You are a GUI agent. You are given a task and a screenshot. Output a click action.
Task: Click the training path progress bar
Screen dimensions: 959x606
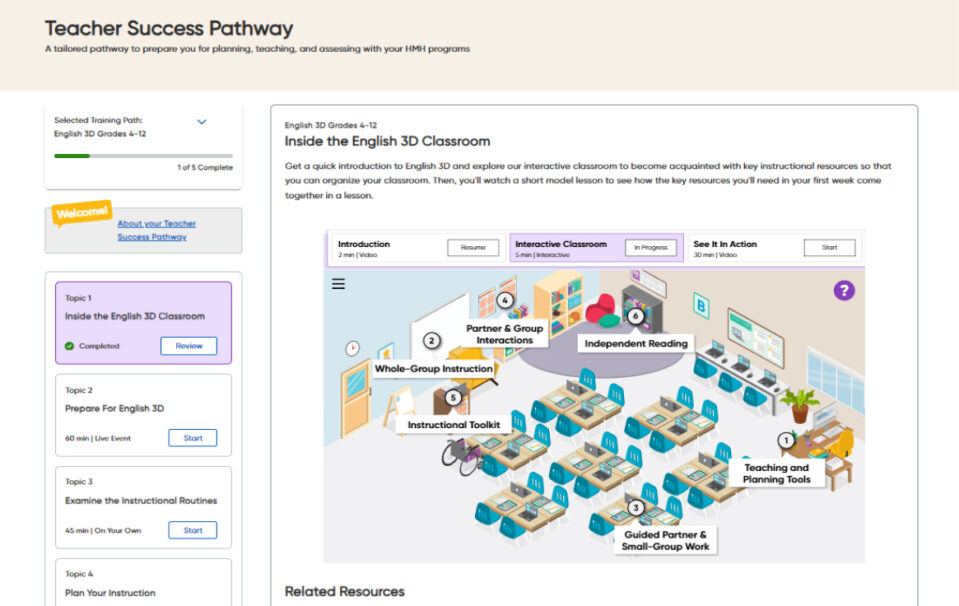pyautogui.click(x=143, y=156)
